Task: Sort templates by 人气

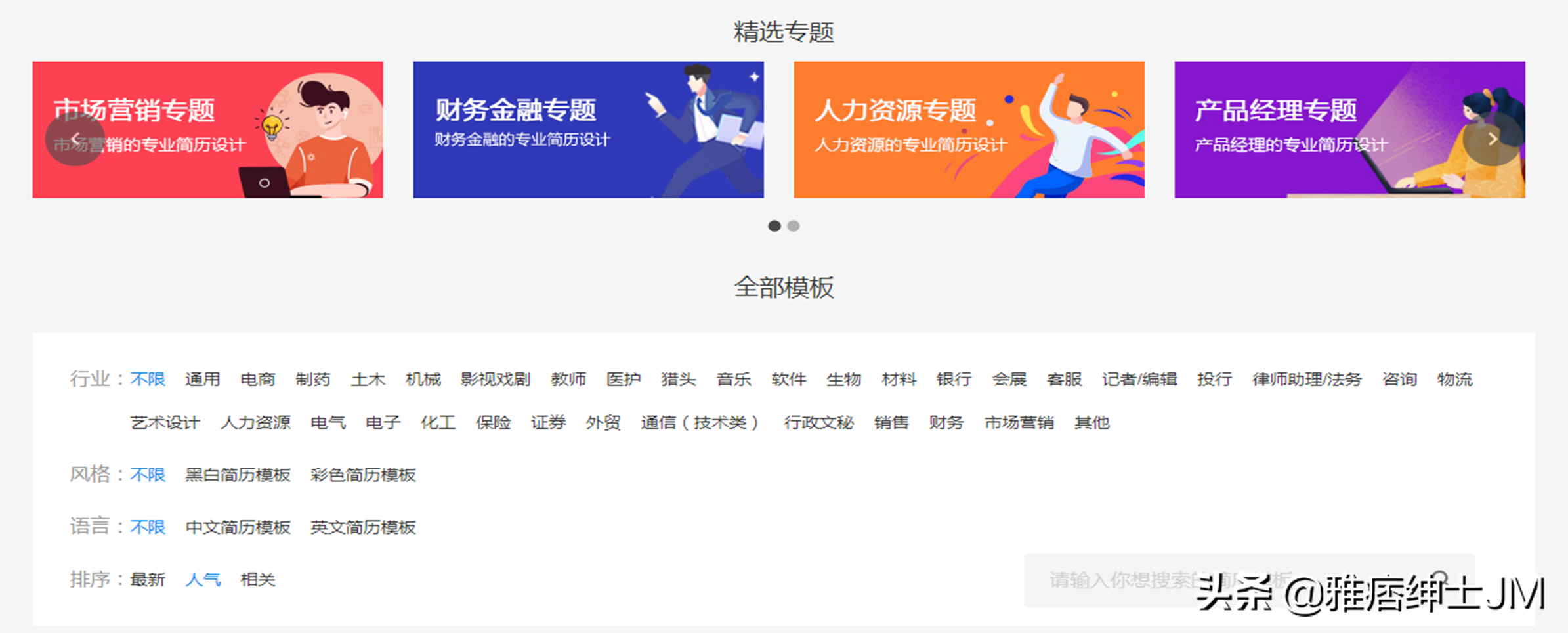Action: (x=203, y=580)
